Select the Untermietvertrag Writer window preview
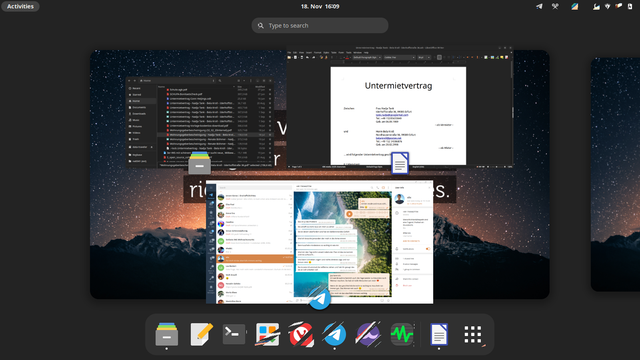The width and height of the screenshot is (640, 360). tap(400, 107)
